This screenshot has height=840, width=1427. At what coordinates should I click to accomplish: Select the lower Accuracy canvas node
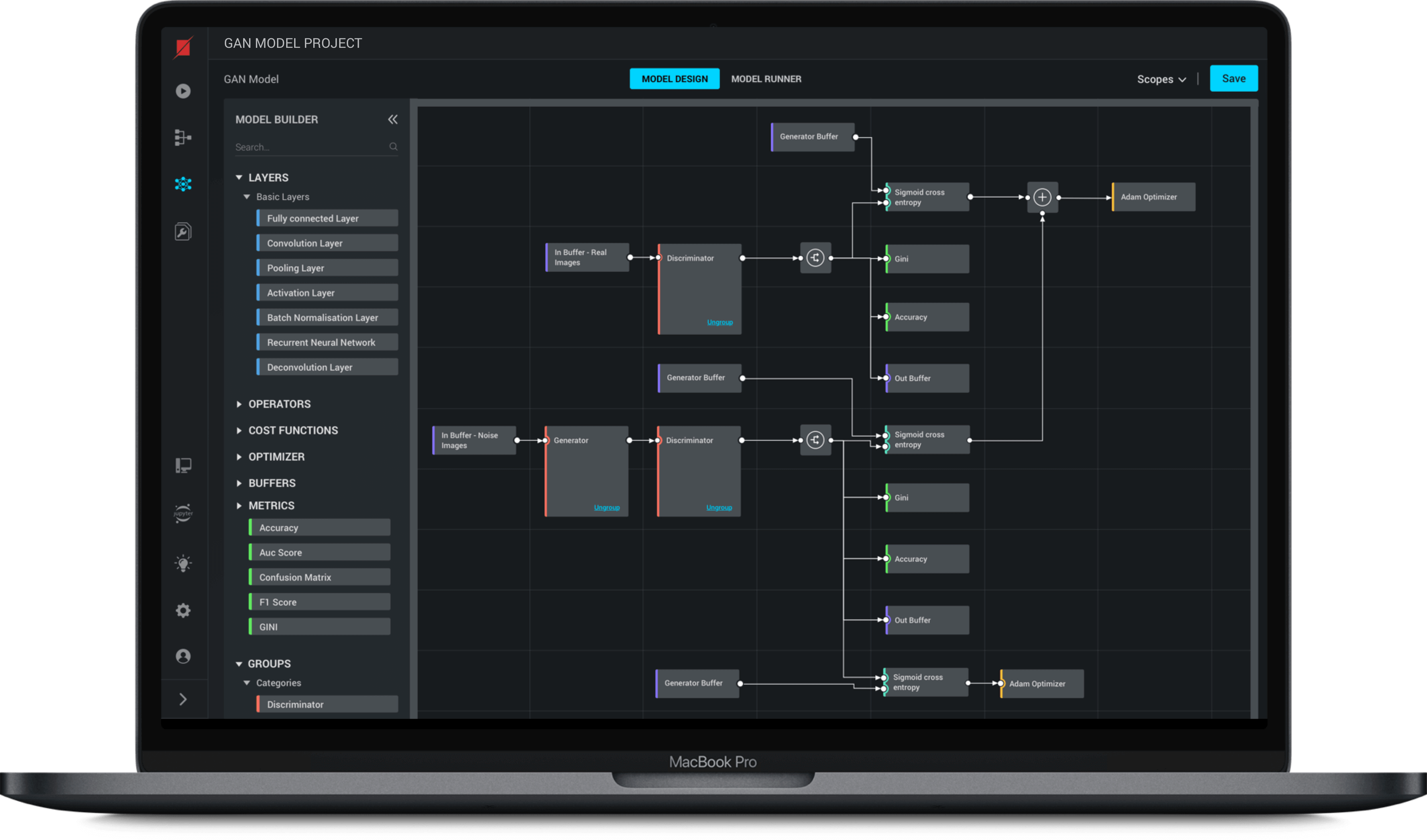point(928,559)
